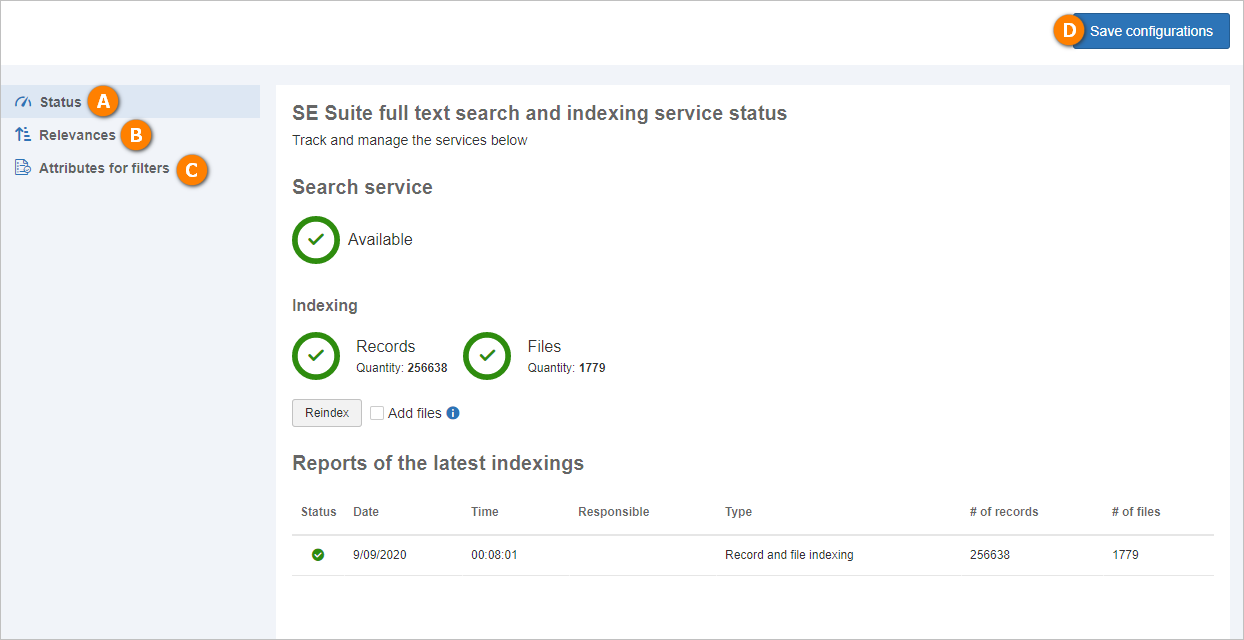Click the Reindex button

(327, 413)
